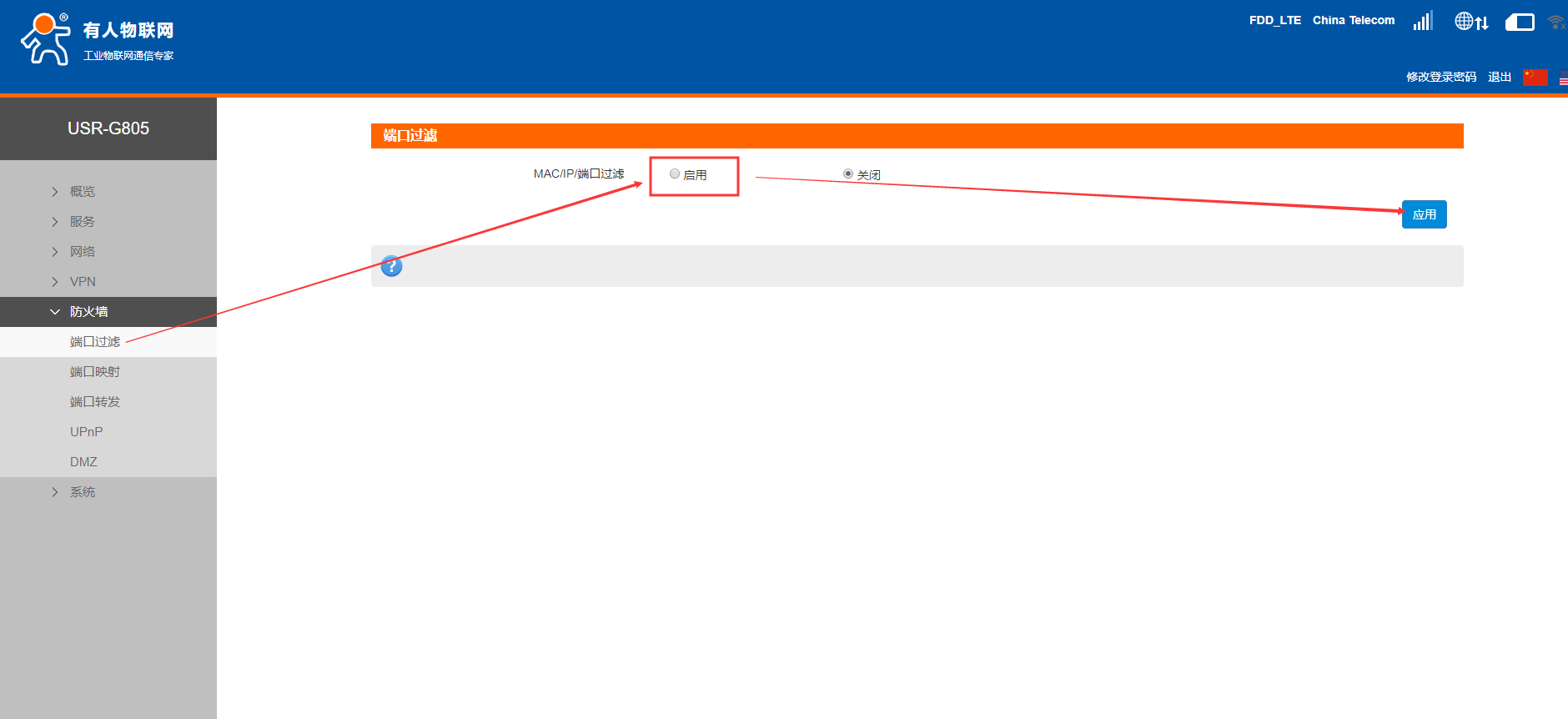Click the signal strength bars icon
This screenshot has width=1568, height=719.
(x=1422, y=22)
